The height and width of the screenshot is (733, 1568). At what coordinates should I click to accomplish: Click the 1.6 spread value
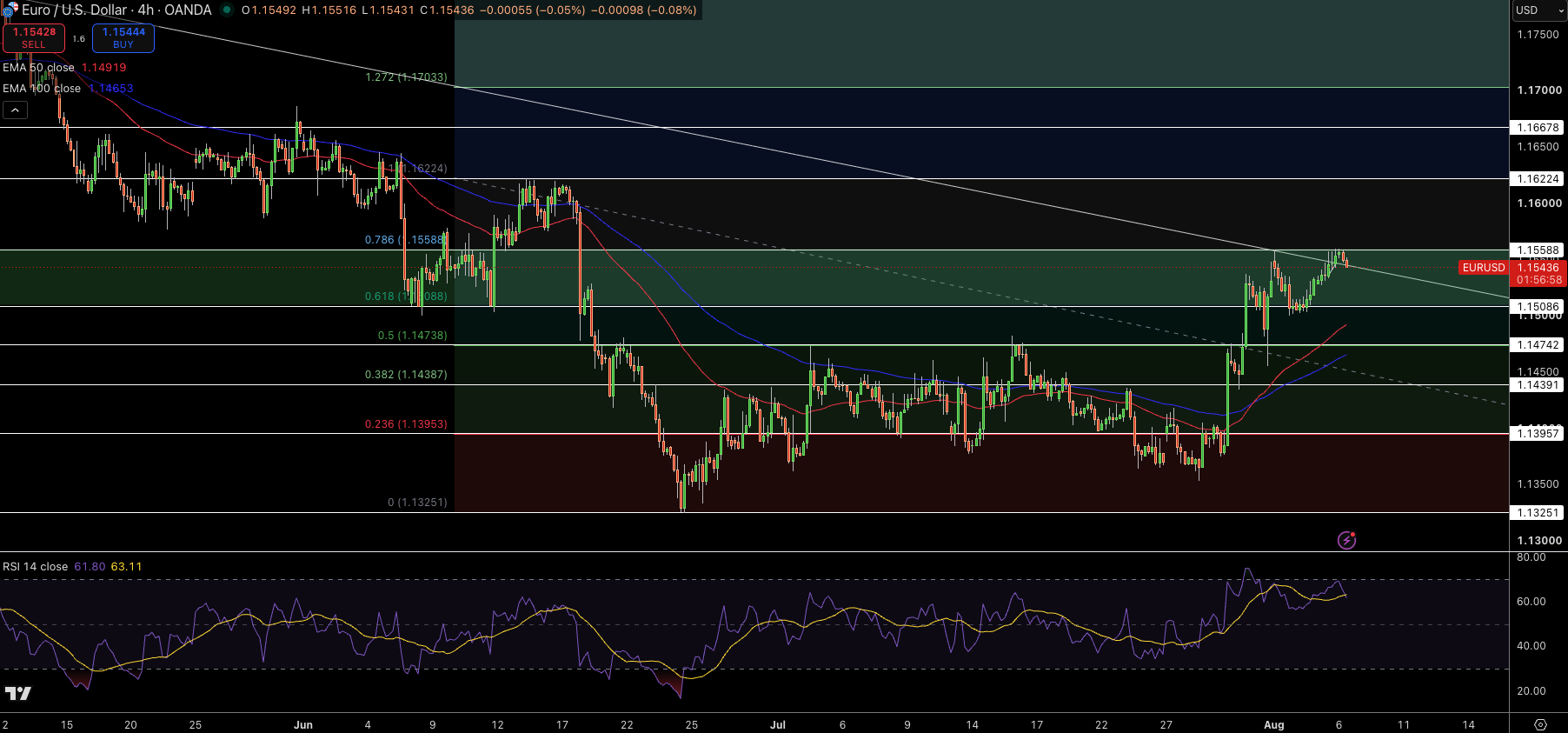pyautogui.click(x=78, y=38)
